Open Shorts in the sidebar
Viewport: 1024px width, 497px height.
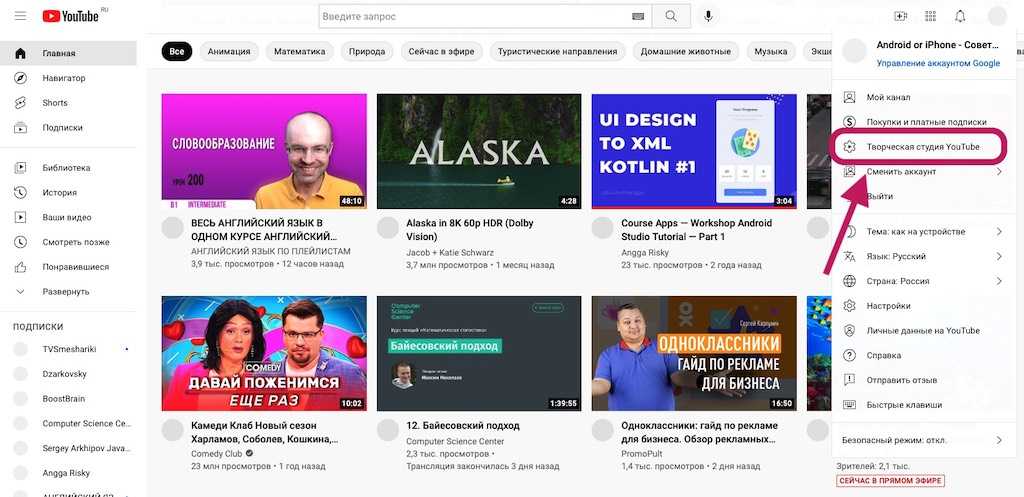[x=55, y=103]
